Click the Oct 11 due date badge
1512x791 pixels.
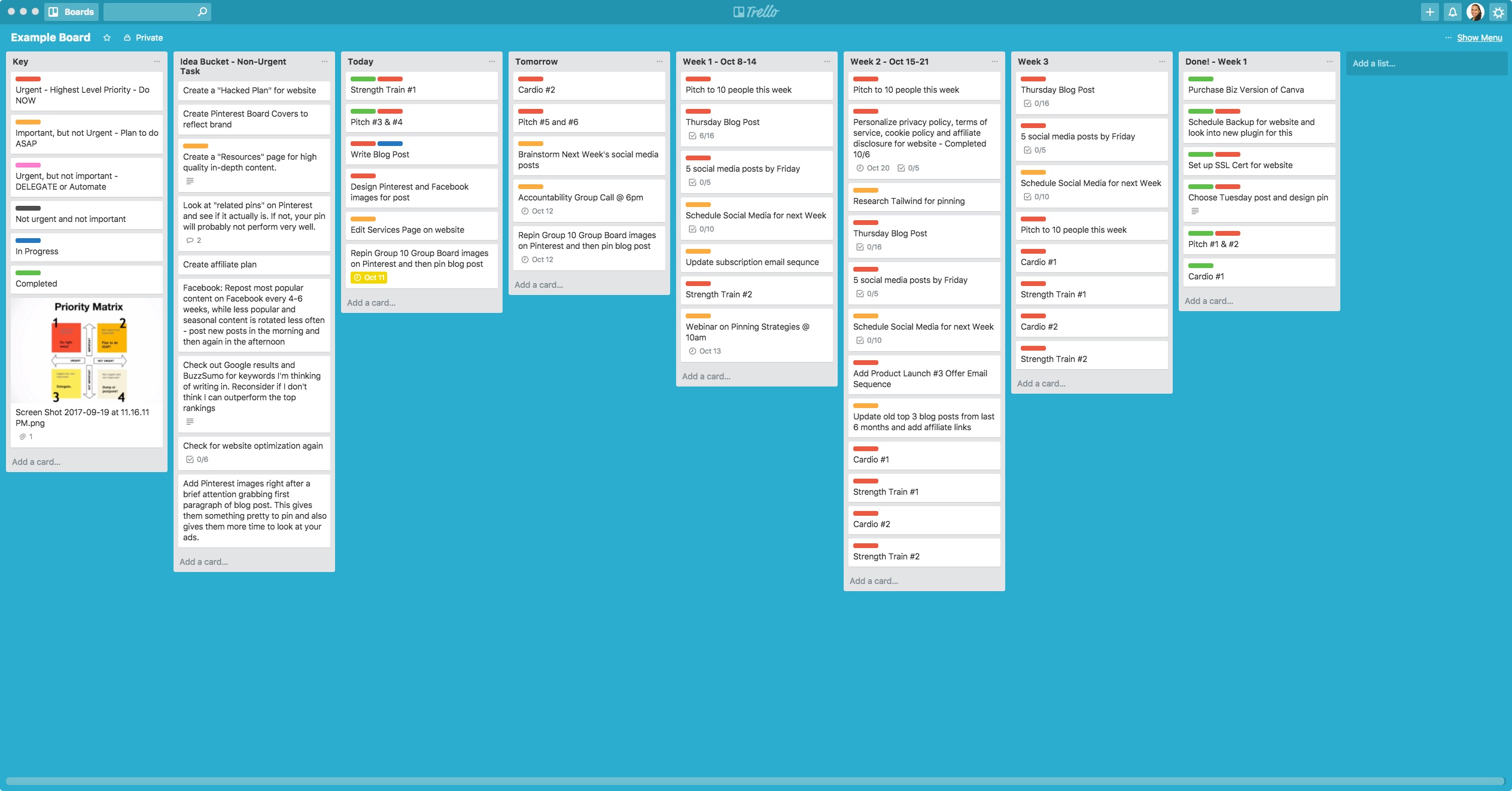click(x=369, y=278)
